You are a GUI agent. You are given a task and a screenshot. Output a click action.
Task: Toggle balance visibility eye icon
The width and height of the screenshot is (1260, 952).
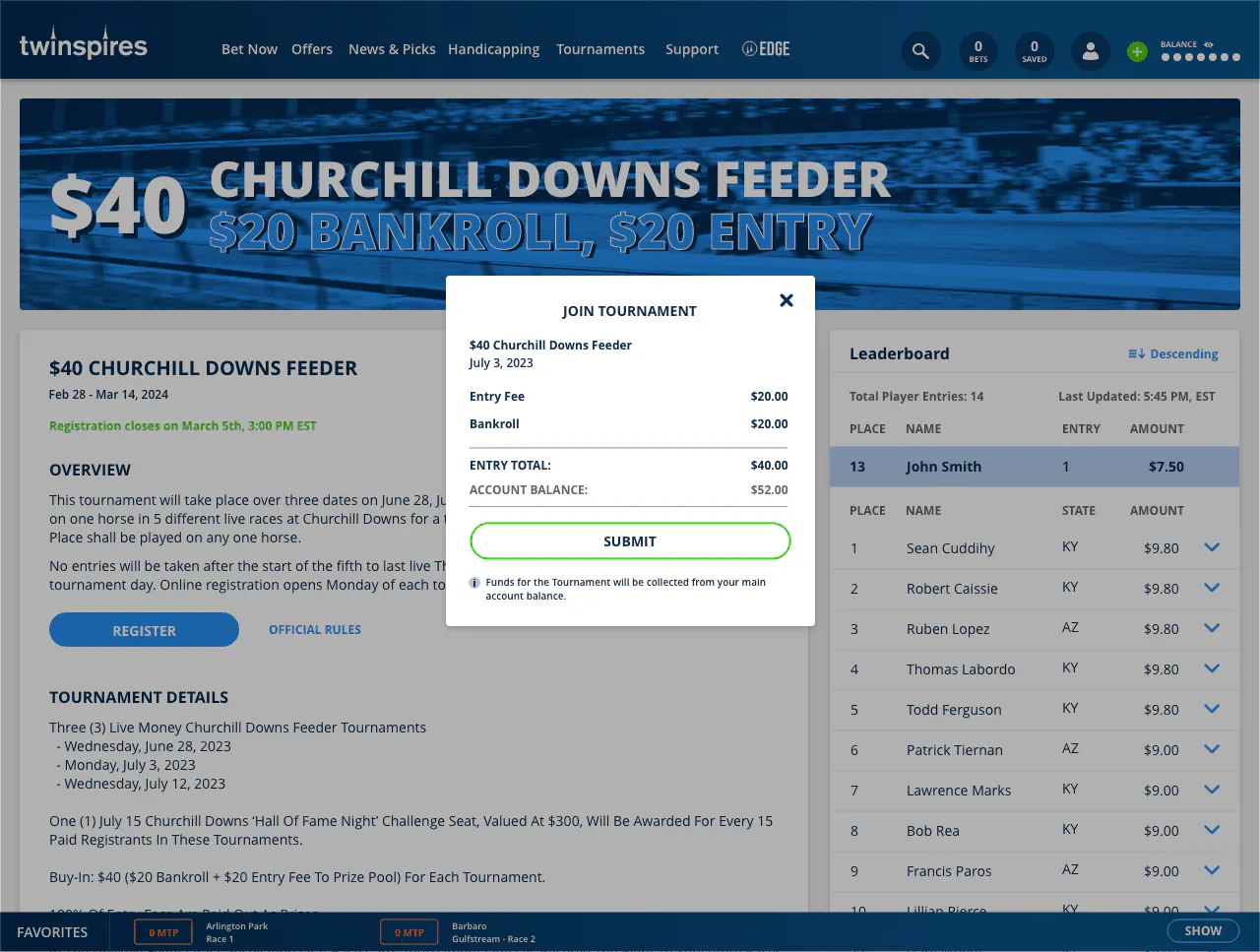click(x=1209, y=44)
